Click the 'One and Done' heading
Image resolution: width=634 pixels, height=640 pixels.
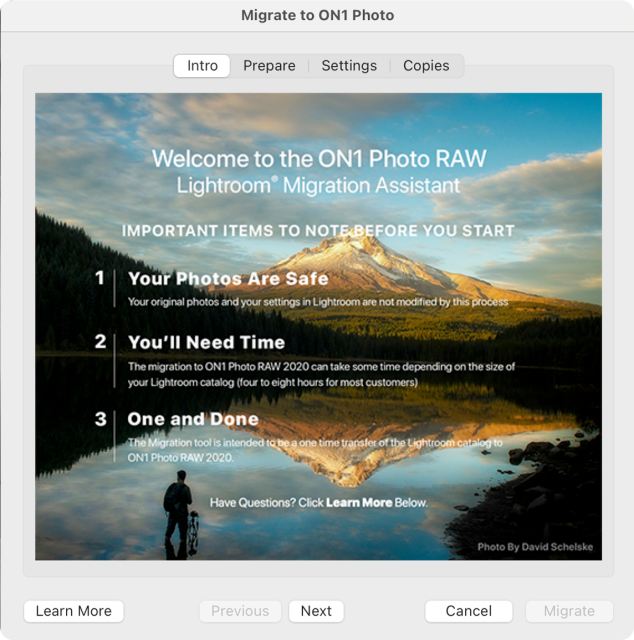[x=193, y=419]
